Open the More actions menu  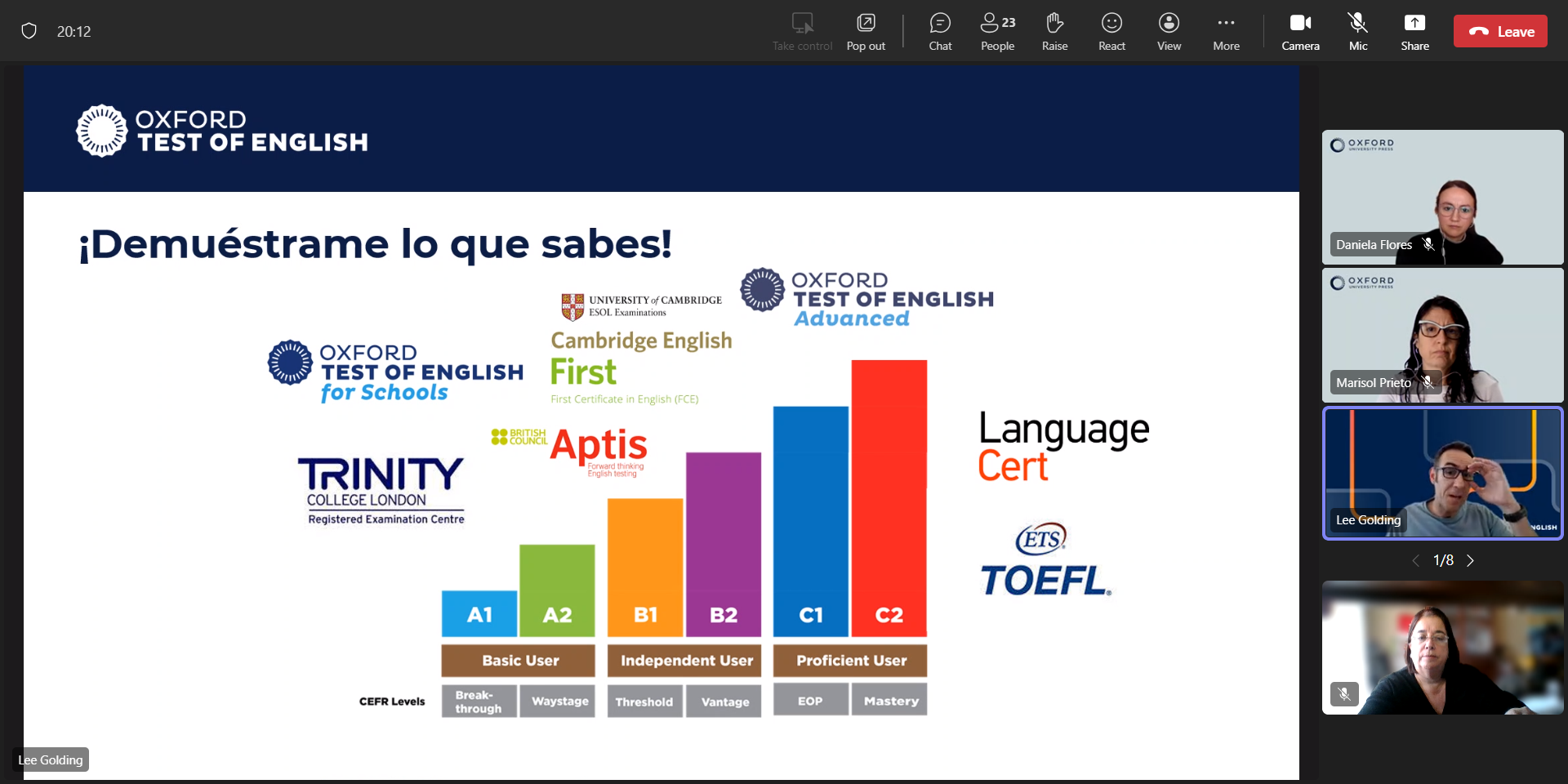coord(1226,32)
